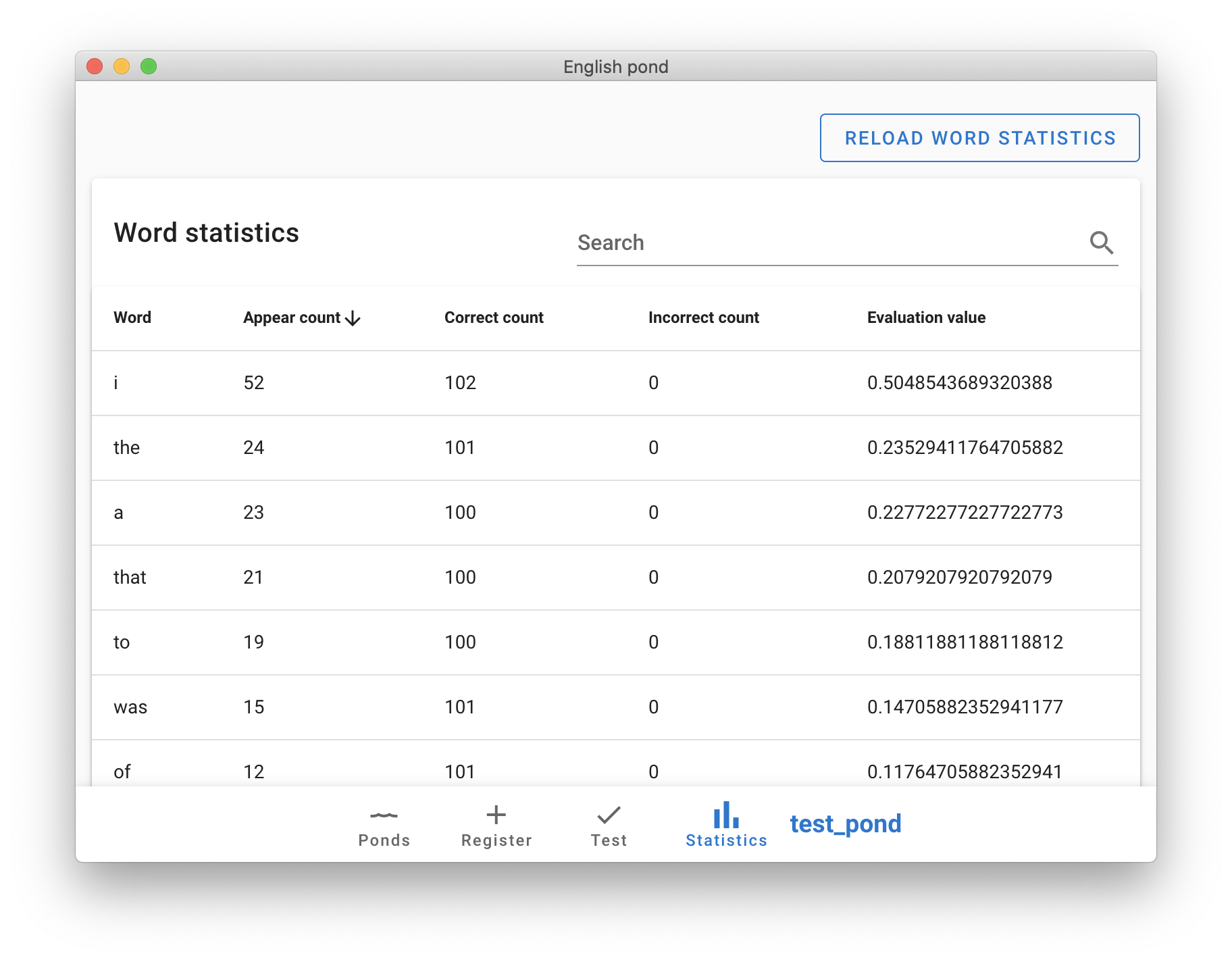This screenshot has height=962, width=1232.
Task: Click the yellow minimize window button
Action: (122, 66)
